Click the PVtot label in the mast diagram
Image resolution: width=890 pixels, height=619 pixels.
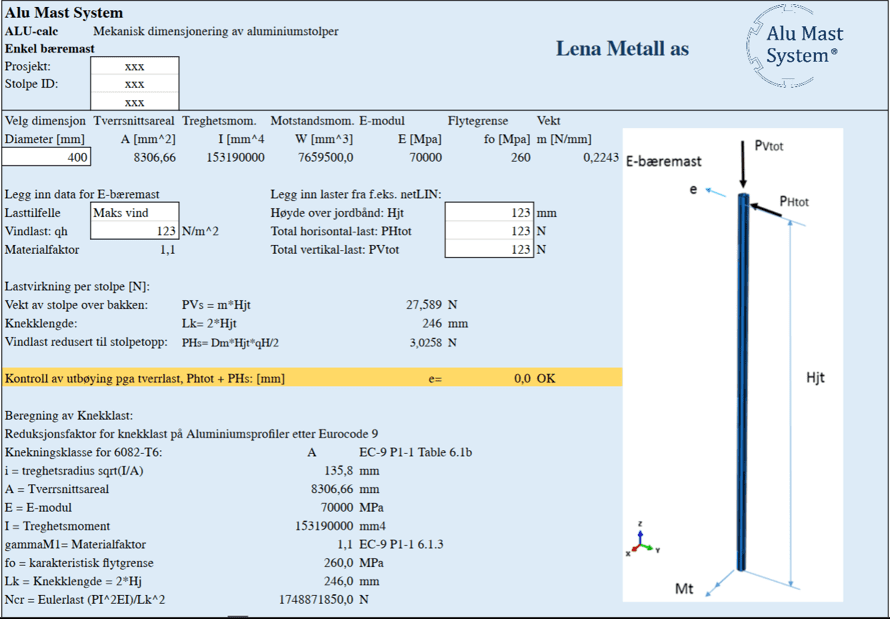click(x=769, y=146)
